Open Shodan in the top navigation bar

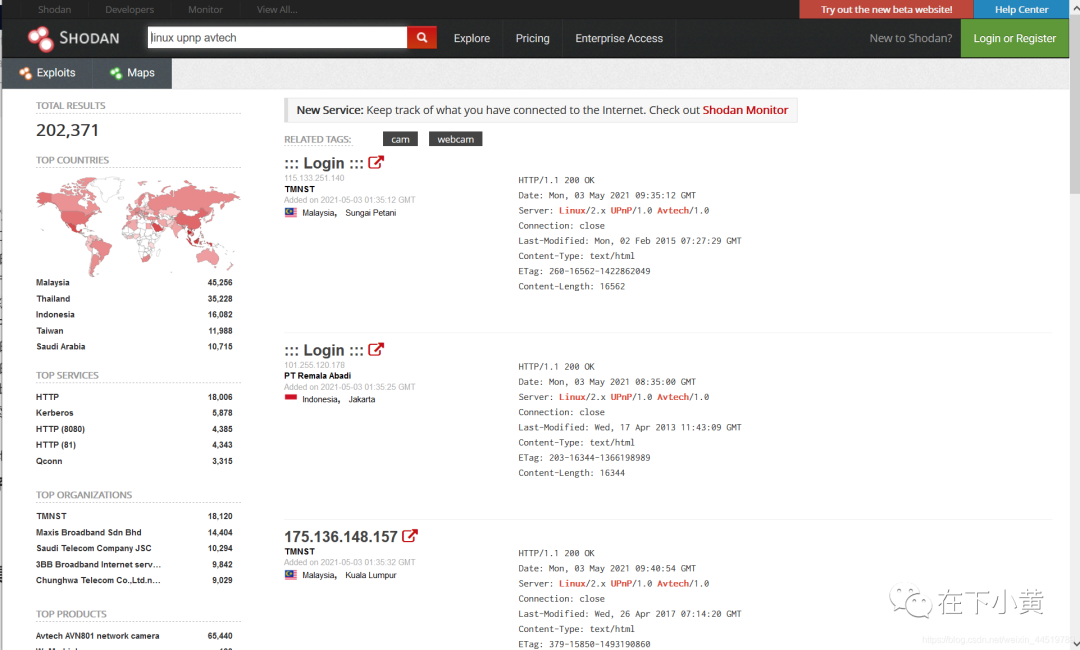(x=54, y=10)
